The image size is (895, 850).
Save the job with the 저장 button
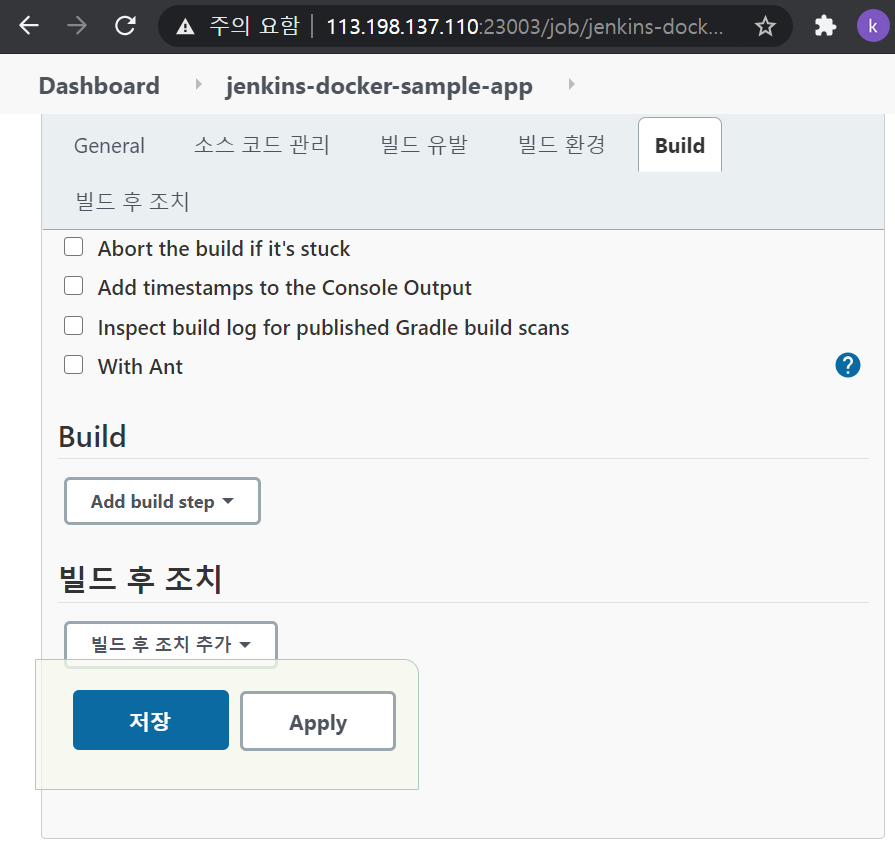coord(151,720)
